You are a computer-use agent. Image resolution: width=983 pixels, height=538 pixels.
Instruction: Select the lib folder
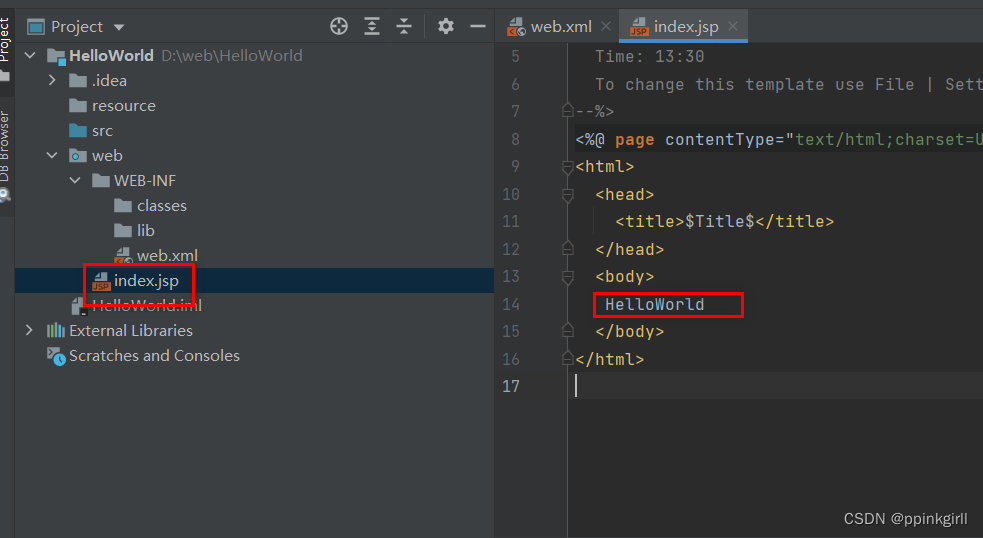pos(145,231)
